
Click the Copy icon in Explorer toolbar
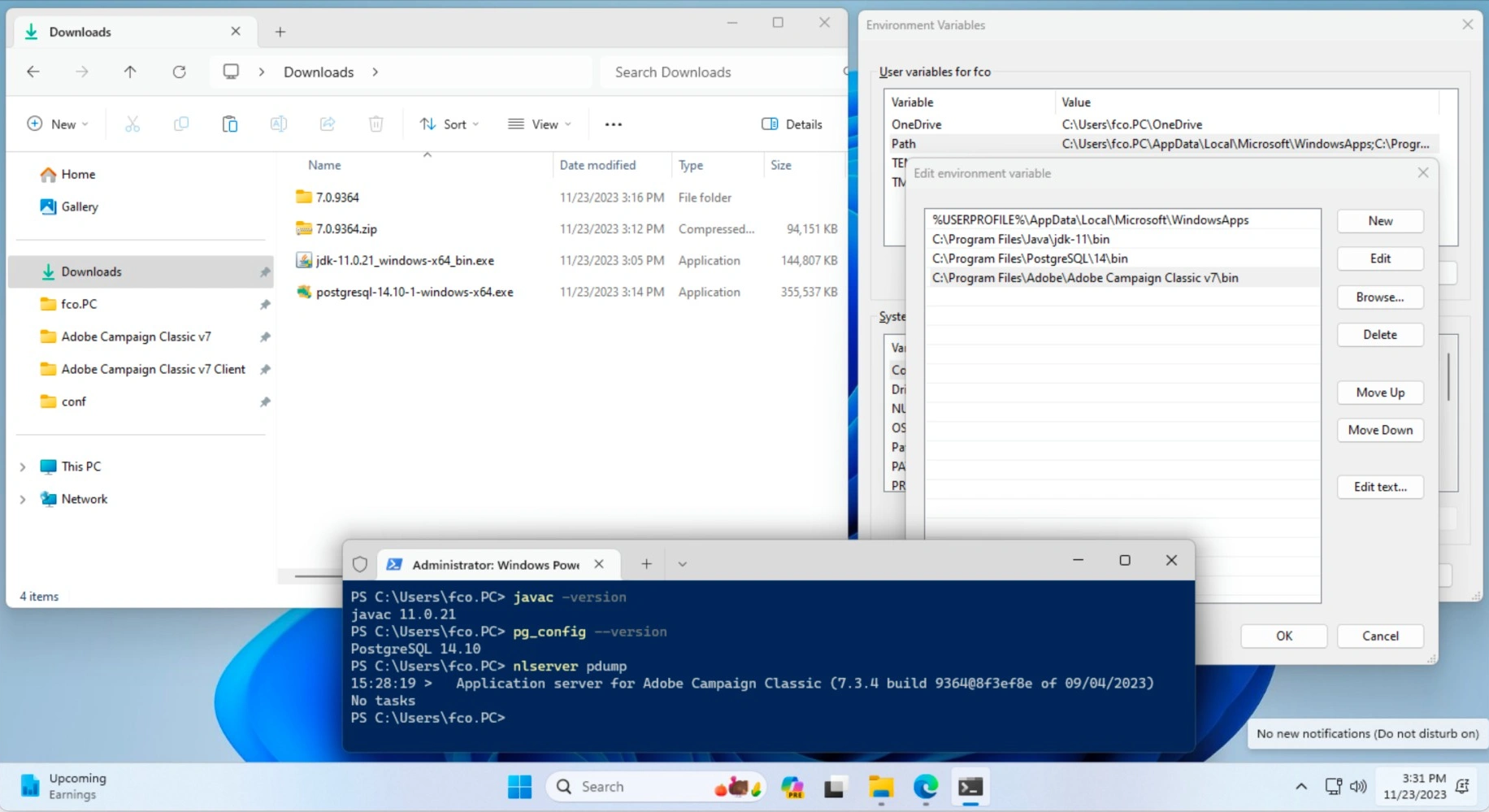pyautogui.click(x=181, y=124)
